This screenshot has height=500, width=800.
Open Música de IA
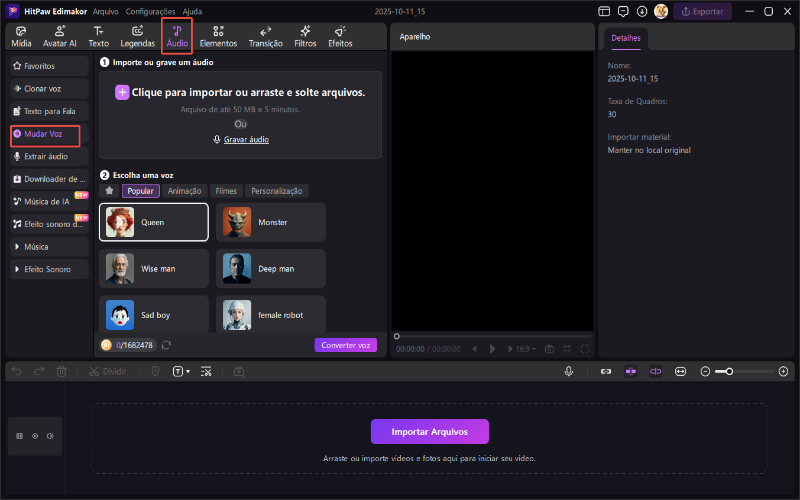(49, 201)
